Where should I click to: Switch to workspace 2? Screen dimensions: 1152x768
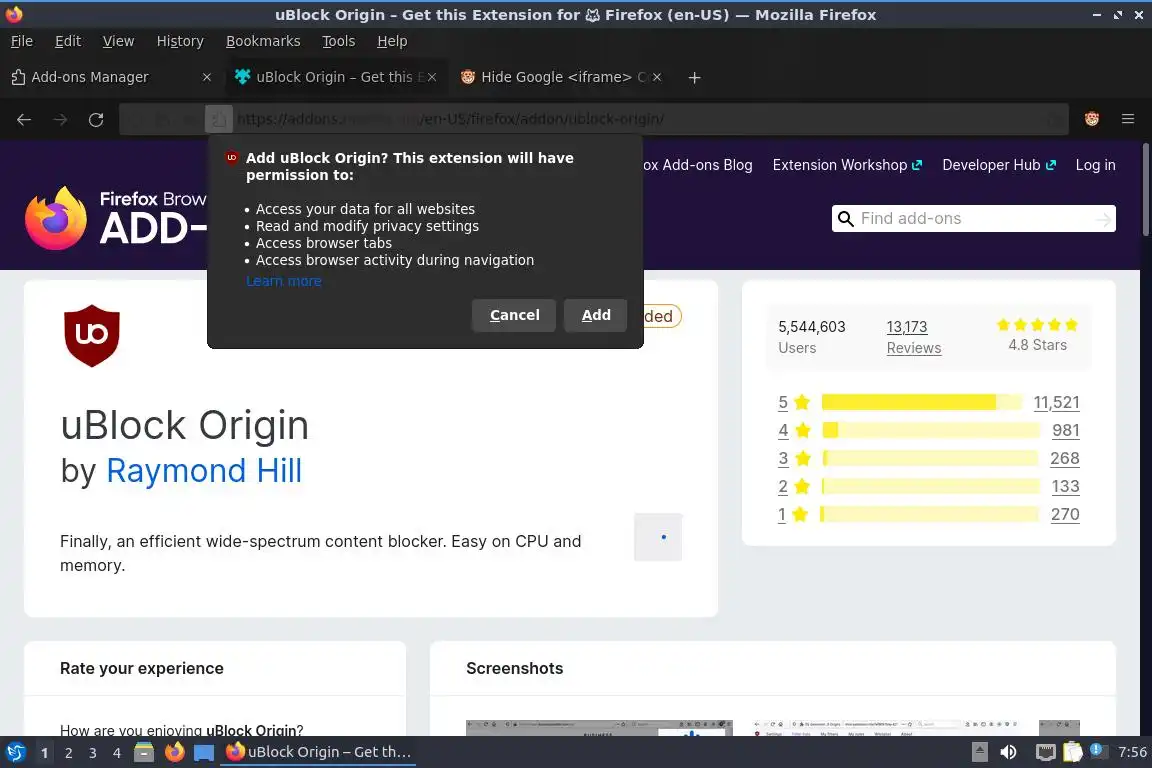(68, 753)
